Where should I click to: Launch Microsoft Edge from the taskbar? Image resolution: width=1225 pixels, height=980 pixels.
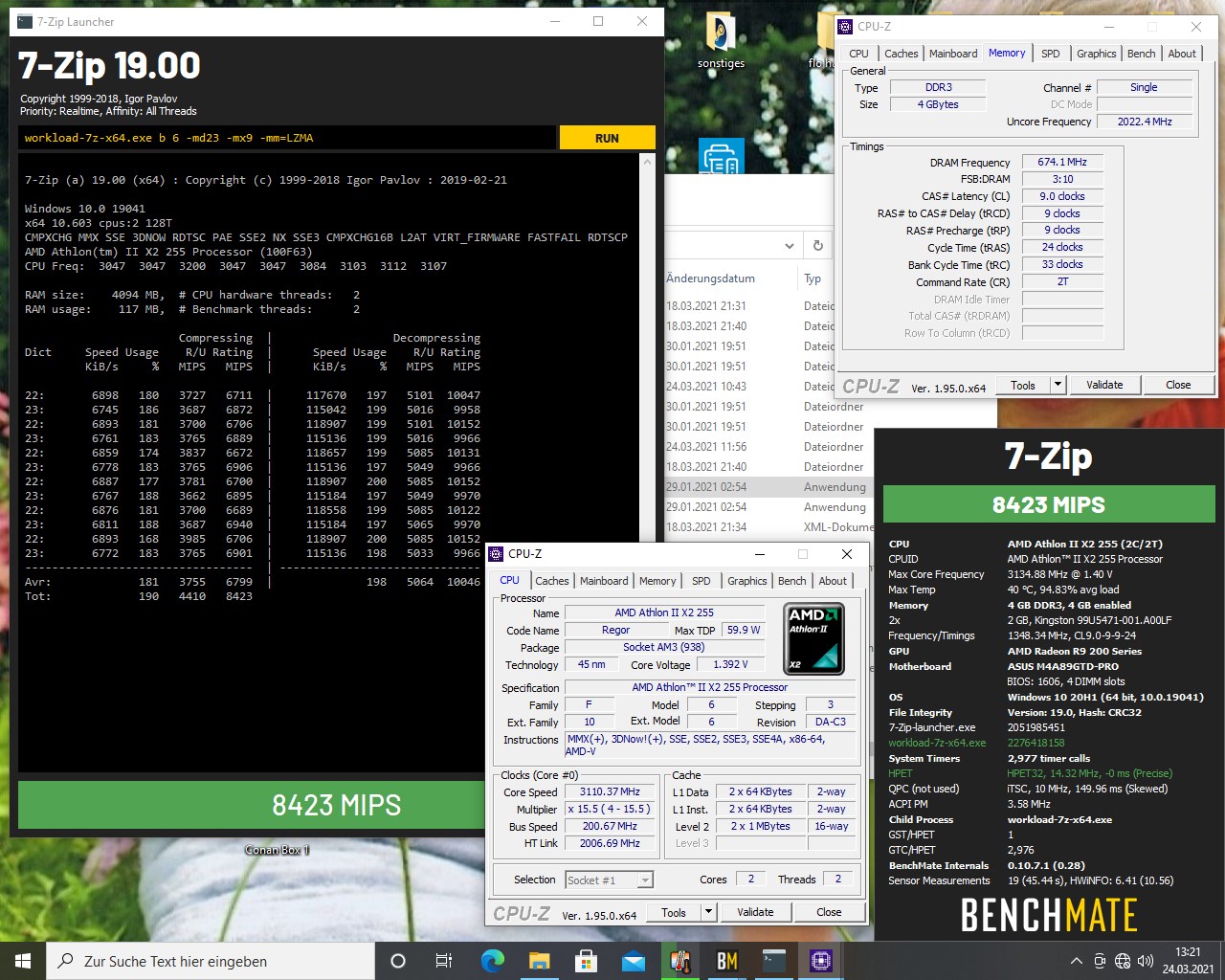tap(492, 961)
